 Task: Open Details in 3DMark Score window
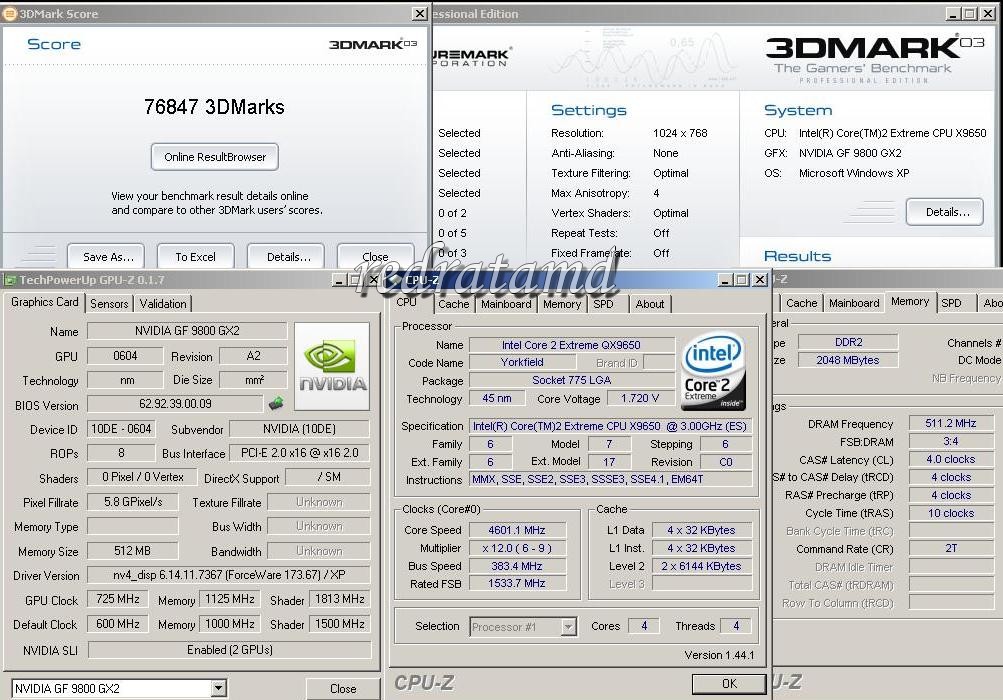[286, 256]
